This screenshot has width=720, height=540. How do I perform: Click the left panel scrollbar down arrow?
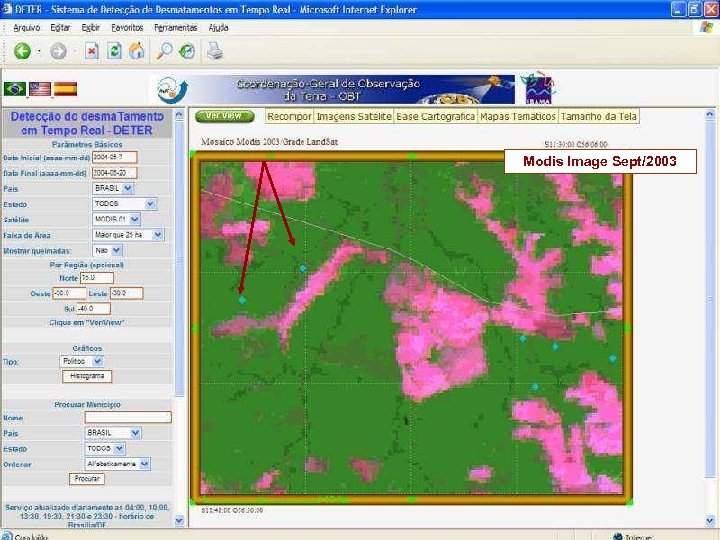pyautogui.click(x=179, y=521)
